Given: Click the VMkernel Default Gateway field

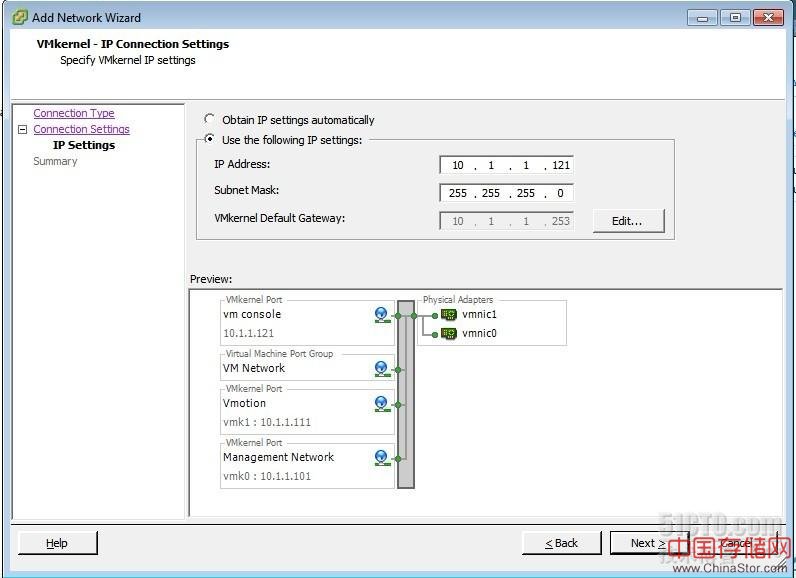Looking at the screenshot, I should click(x=507, y=221).
